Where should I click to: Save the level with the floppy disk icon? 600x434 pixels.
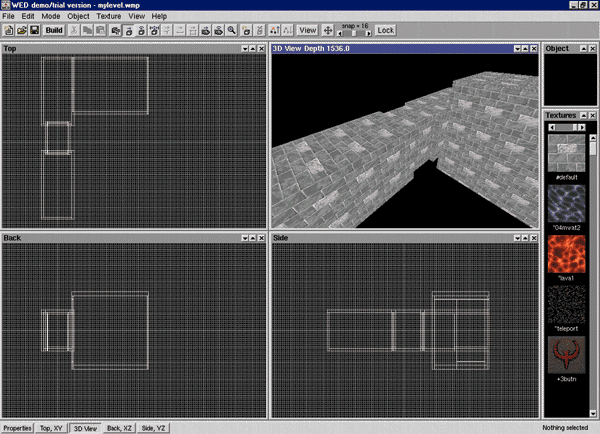34,31
